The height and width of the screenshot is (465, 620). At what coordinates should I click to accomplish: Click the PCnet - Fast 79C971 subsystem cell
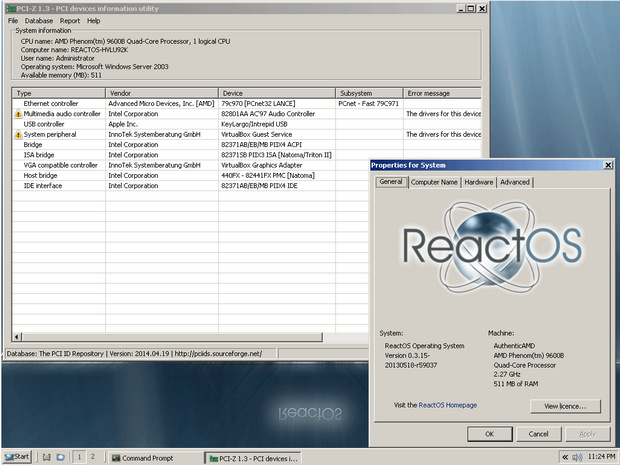[368, 104]
